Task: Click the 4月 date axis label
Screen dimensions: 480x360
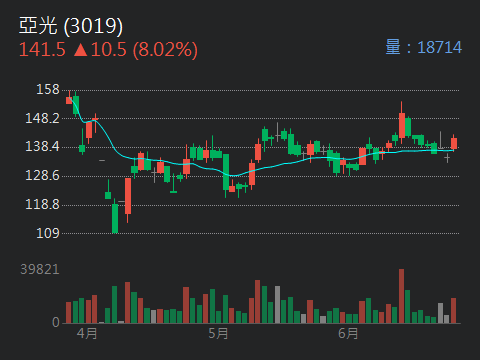Action: [87, 333]
